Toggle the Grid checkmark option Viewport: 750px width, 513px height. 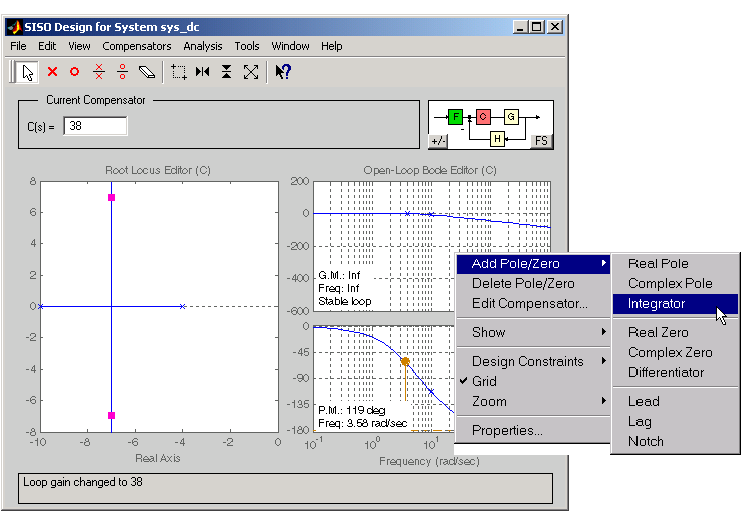click(533, 382)
